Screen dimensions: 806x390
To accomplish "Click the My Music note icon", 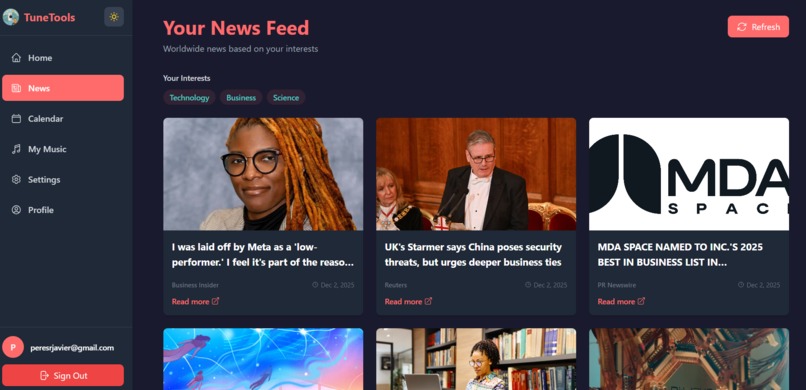I will point(16,149).
